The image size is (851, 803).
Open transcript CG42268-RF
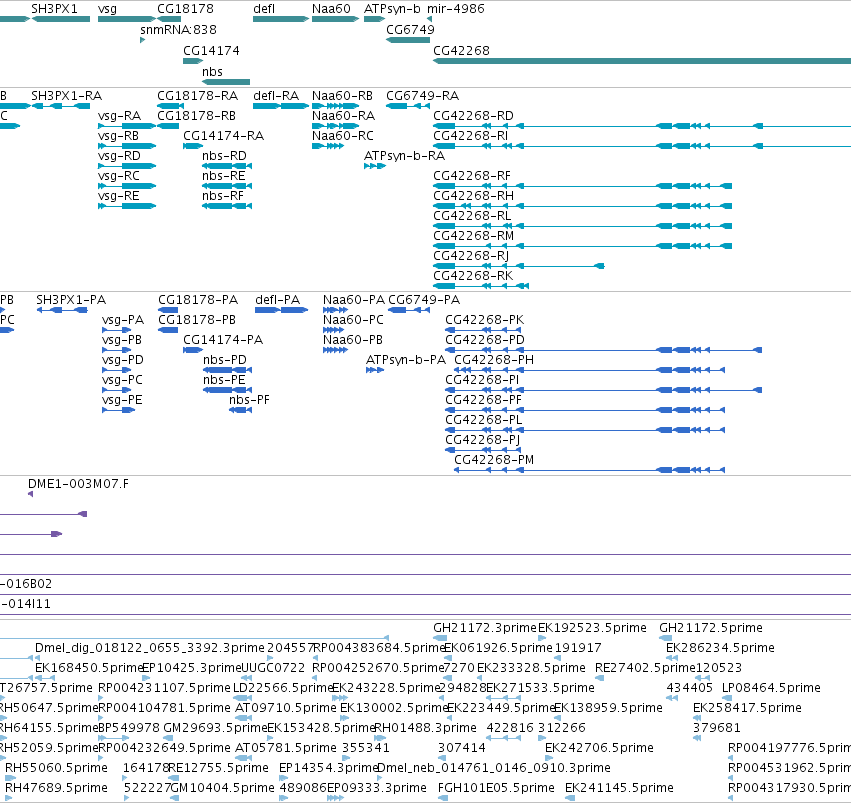pyautogui.click(x=472, y=176)
